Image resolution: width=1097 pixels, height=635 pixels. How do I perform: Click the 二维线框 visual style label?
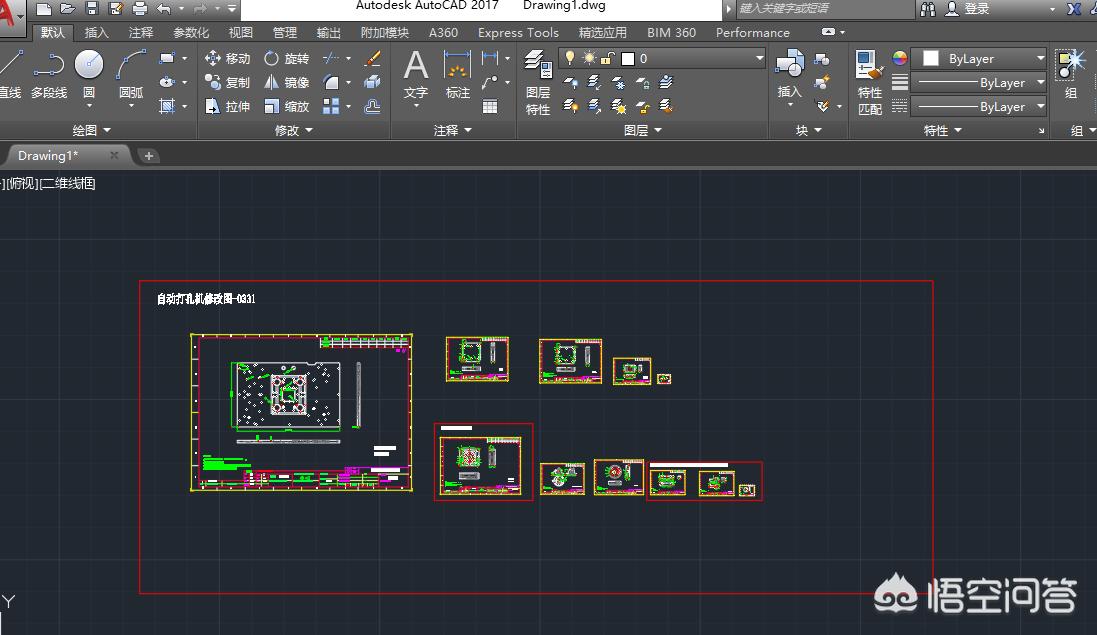tap(68, 183)
